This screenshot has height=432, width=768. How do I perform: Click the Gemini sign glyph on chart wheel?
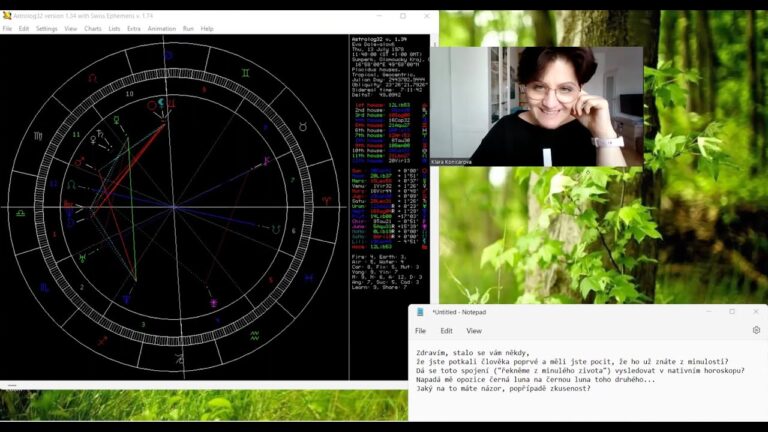(245, 73)
